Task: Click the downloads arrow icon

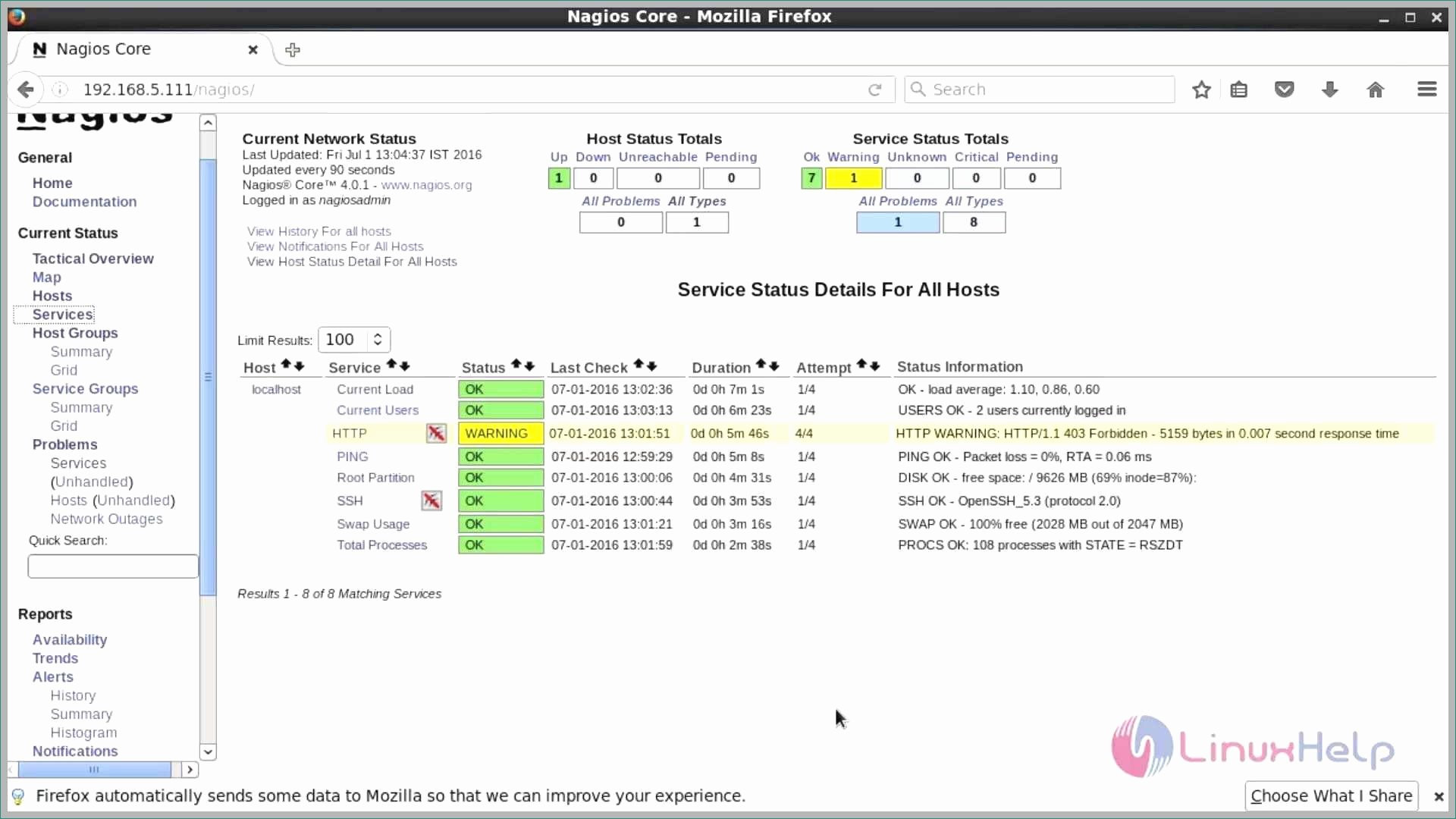Action: tap(1329, 89)
